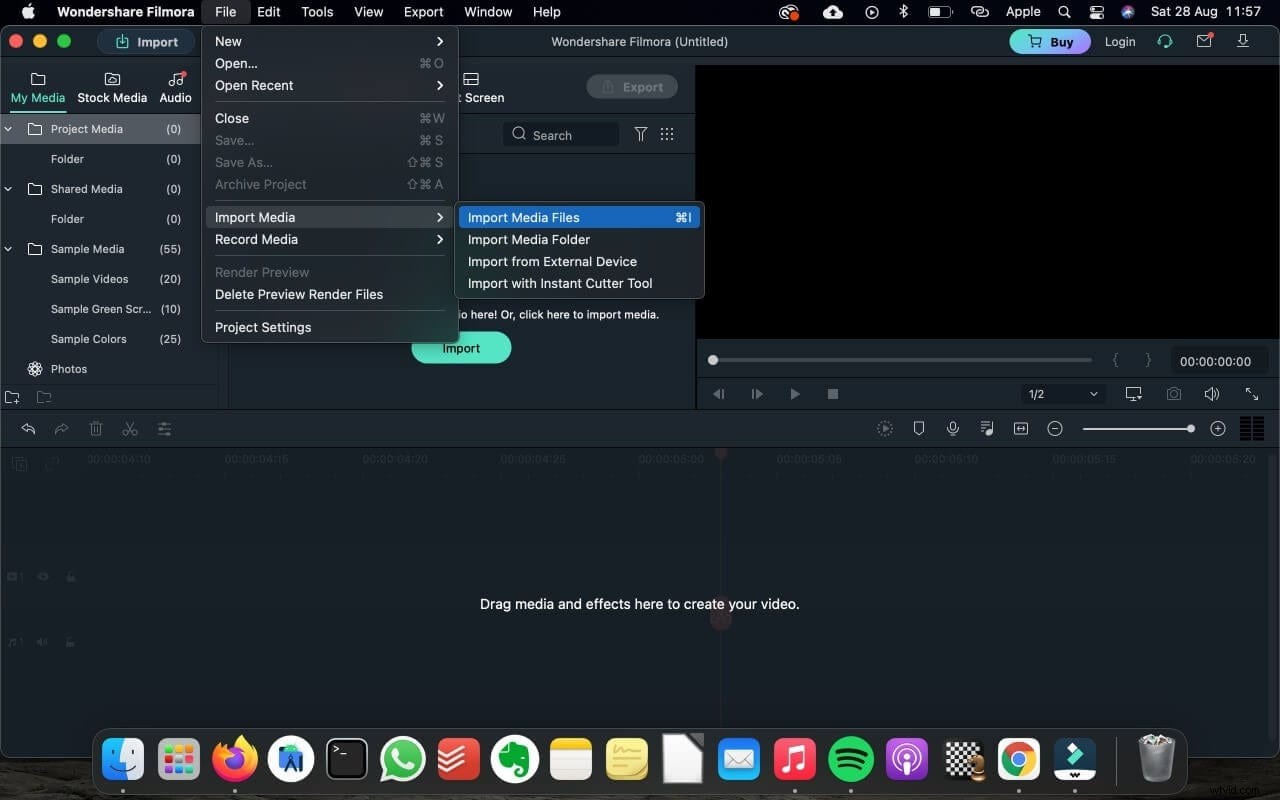Switch to the Stock Media tab

112,88
